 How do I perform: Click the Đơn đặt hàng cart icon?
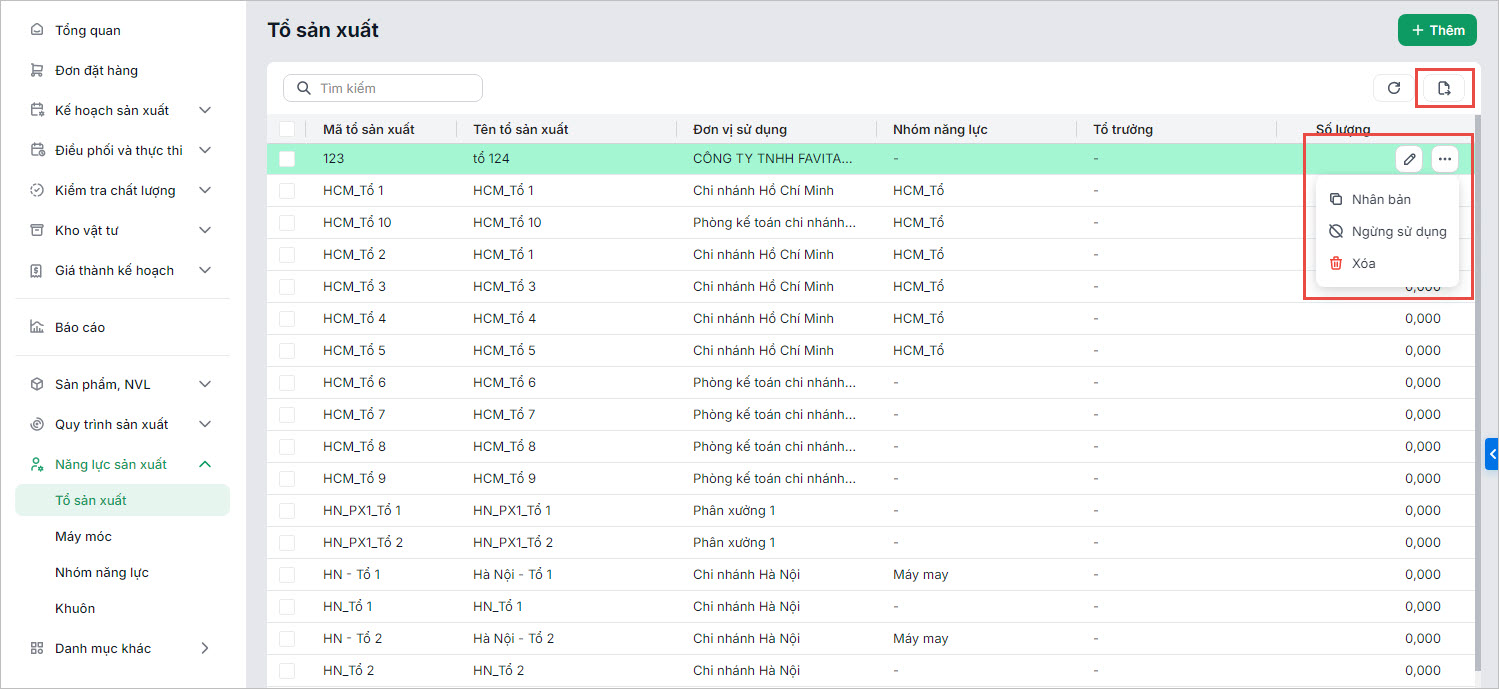click(x=37, y=70)
